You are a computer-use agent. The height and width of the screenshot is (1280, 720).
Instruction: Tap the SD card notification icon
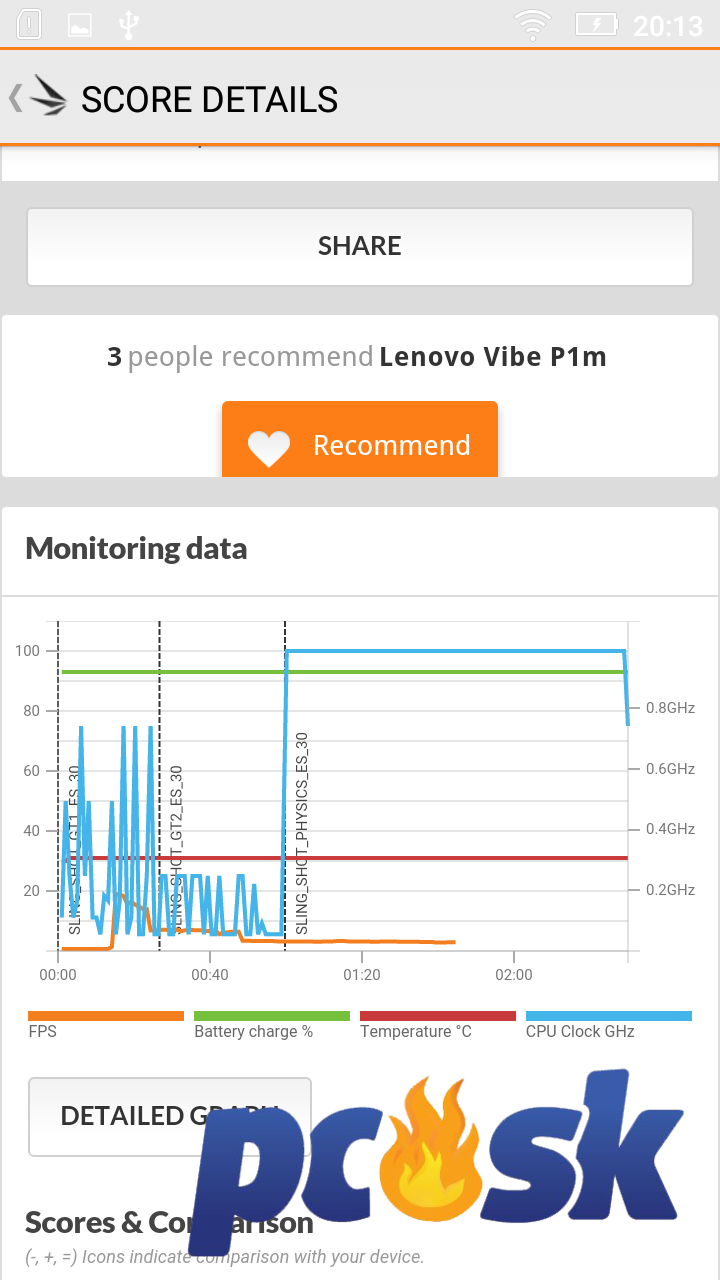pos(30,25)
